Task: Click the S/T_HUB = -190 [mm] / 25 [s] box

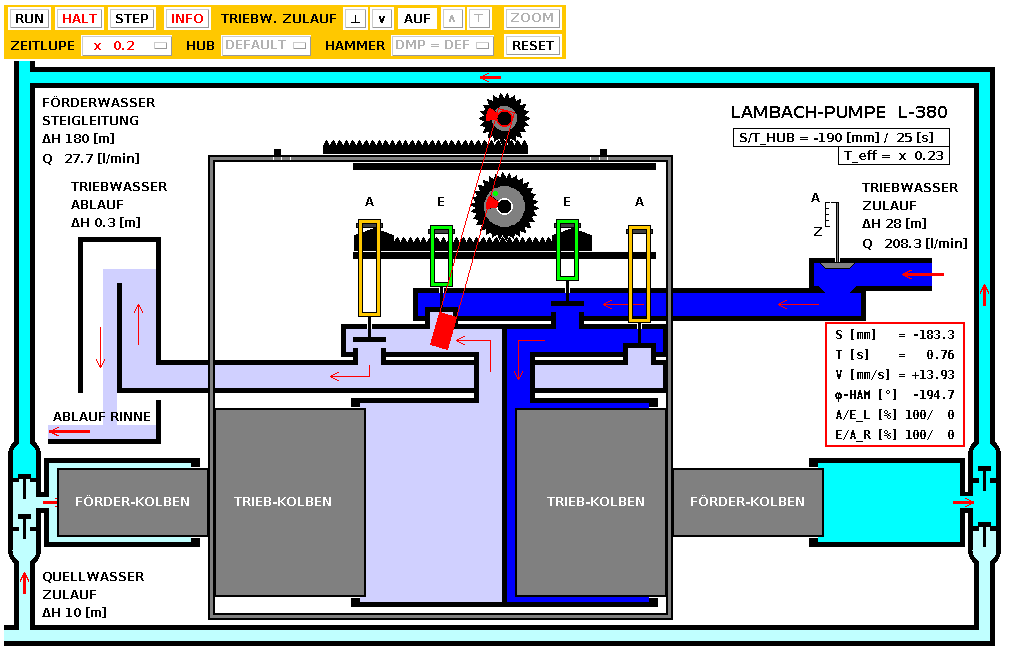Action: (x=841, y=137)
